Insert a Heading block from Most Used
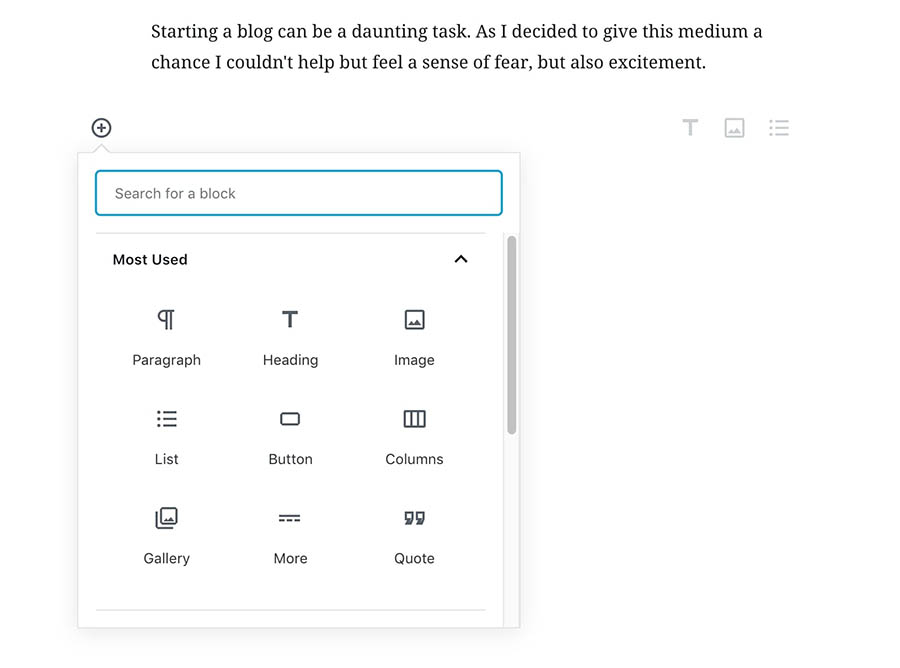 click(x=290, y=336)
